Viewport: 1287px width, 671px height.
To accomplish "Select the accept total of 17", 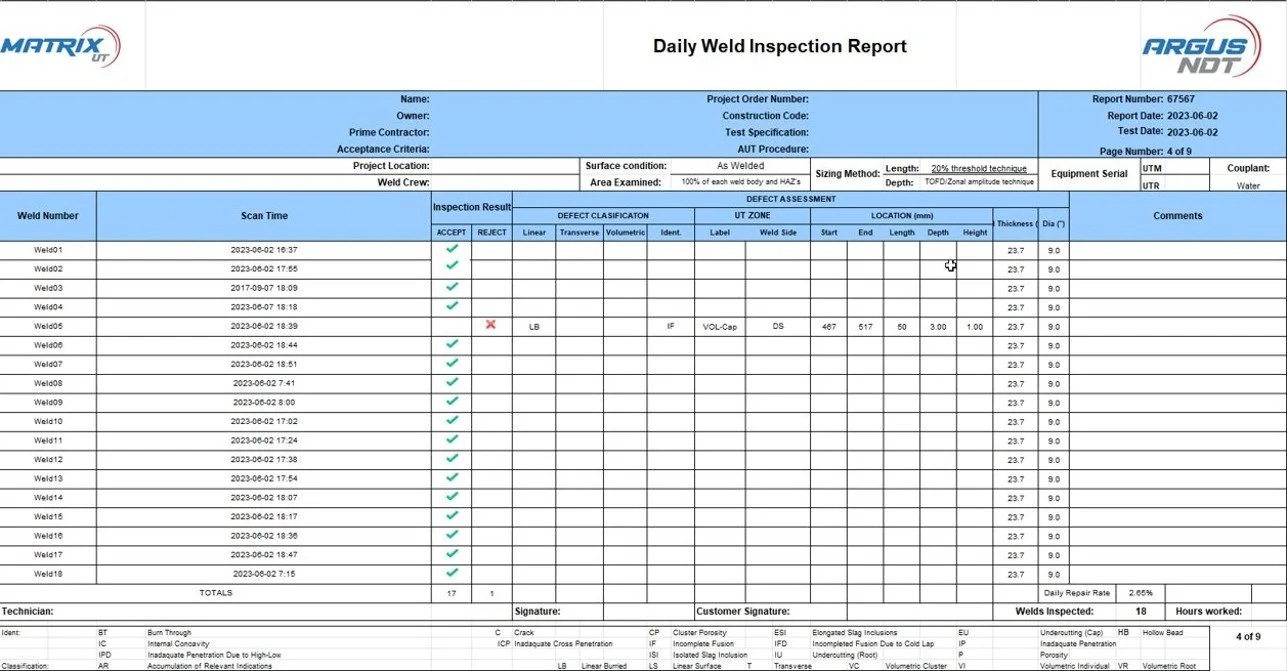I will [451, 593].
